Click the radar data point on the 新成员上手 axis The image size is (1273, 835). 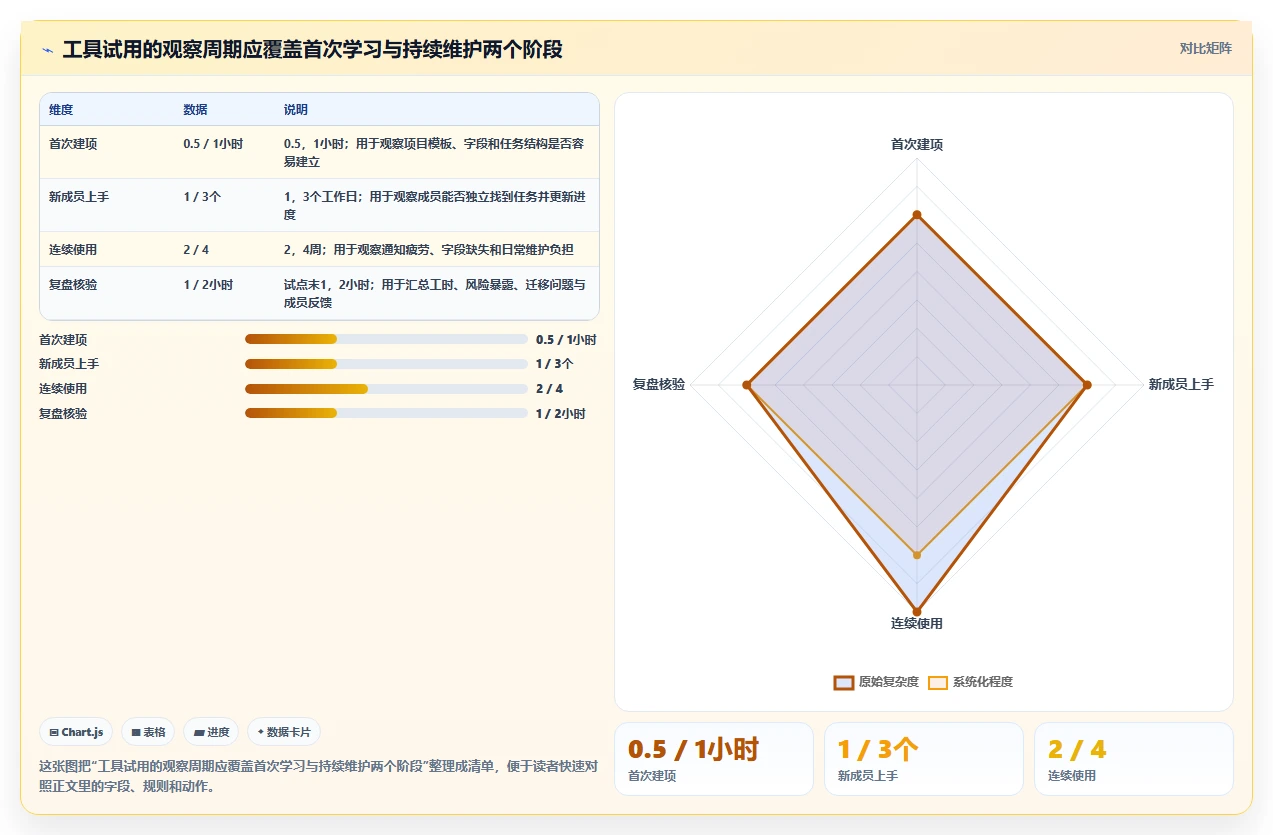1087,385
